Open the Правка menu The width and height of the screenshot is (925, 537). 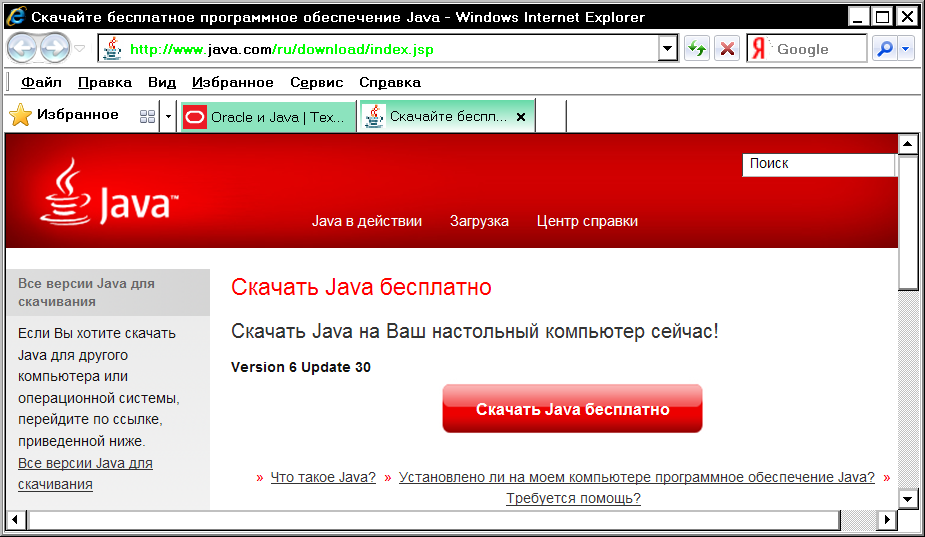pos(105,83)
